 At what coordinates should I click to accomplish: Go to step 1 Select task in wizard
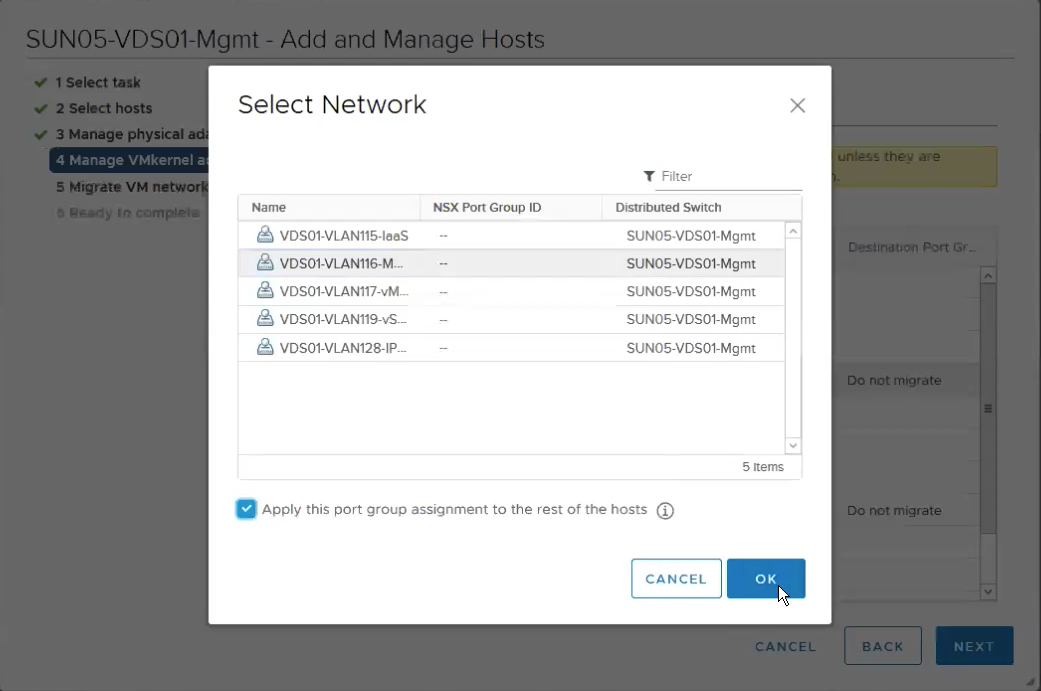[x=98, y=82]
